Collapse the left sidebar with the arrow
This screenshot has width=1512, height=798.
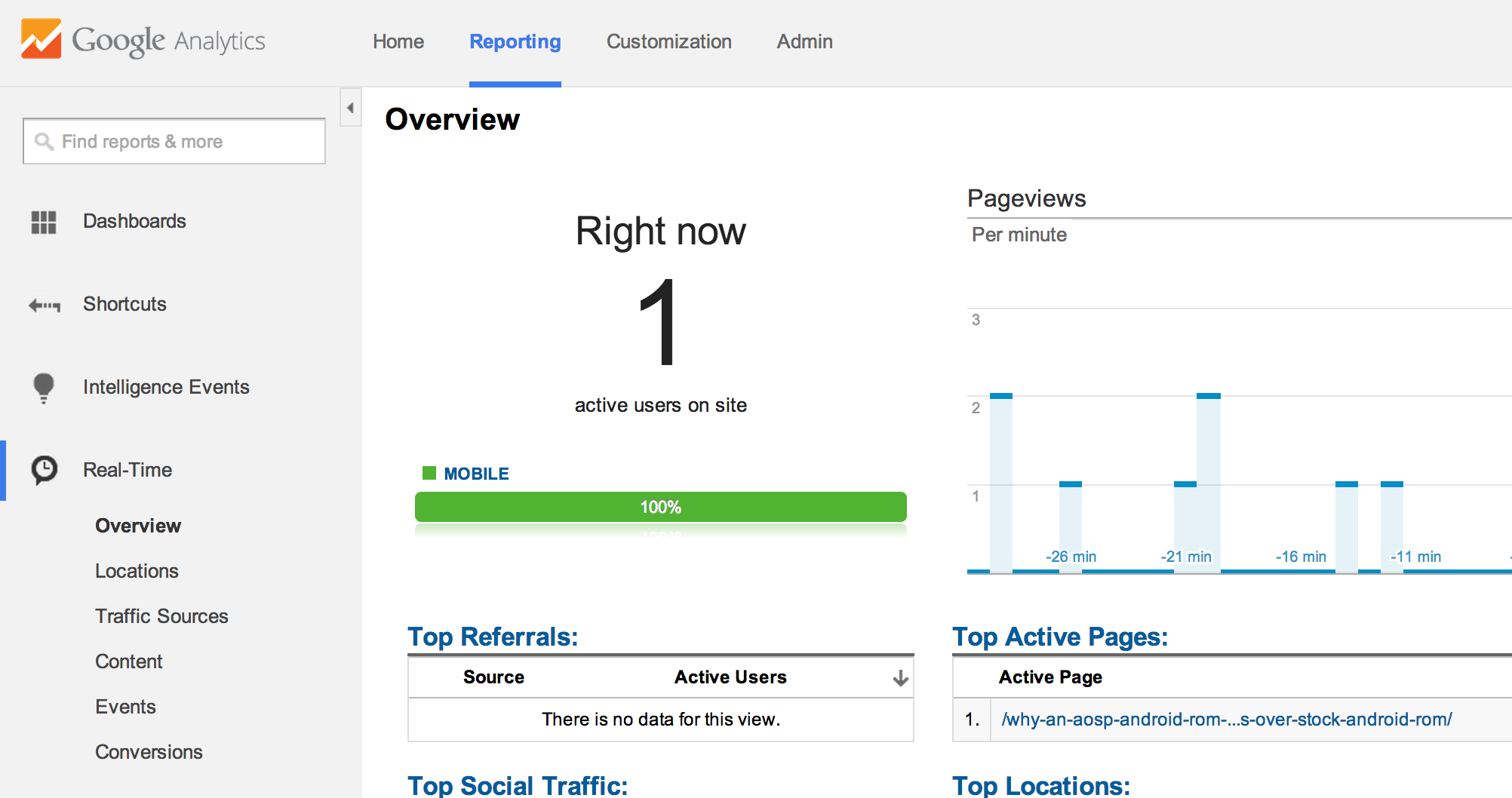coord(350,108)
